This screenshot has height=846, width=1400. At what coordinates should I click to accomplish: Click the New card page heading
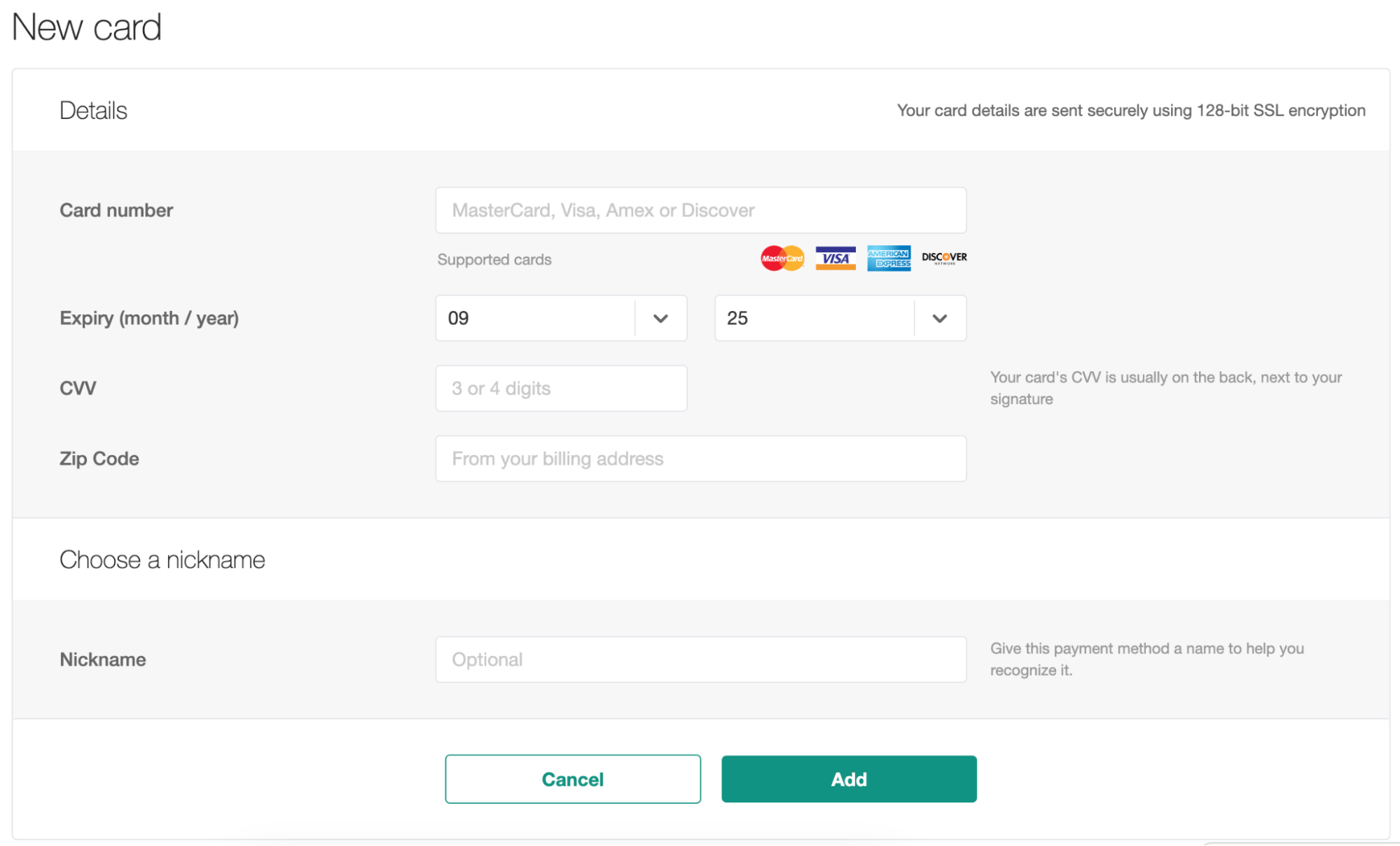86,27
